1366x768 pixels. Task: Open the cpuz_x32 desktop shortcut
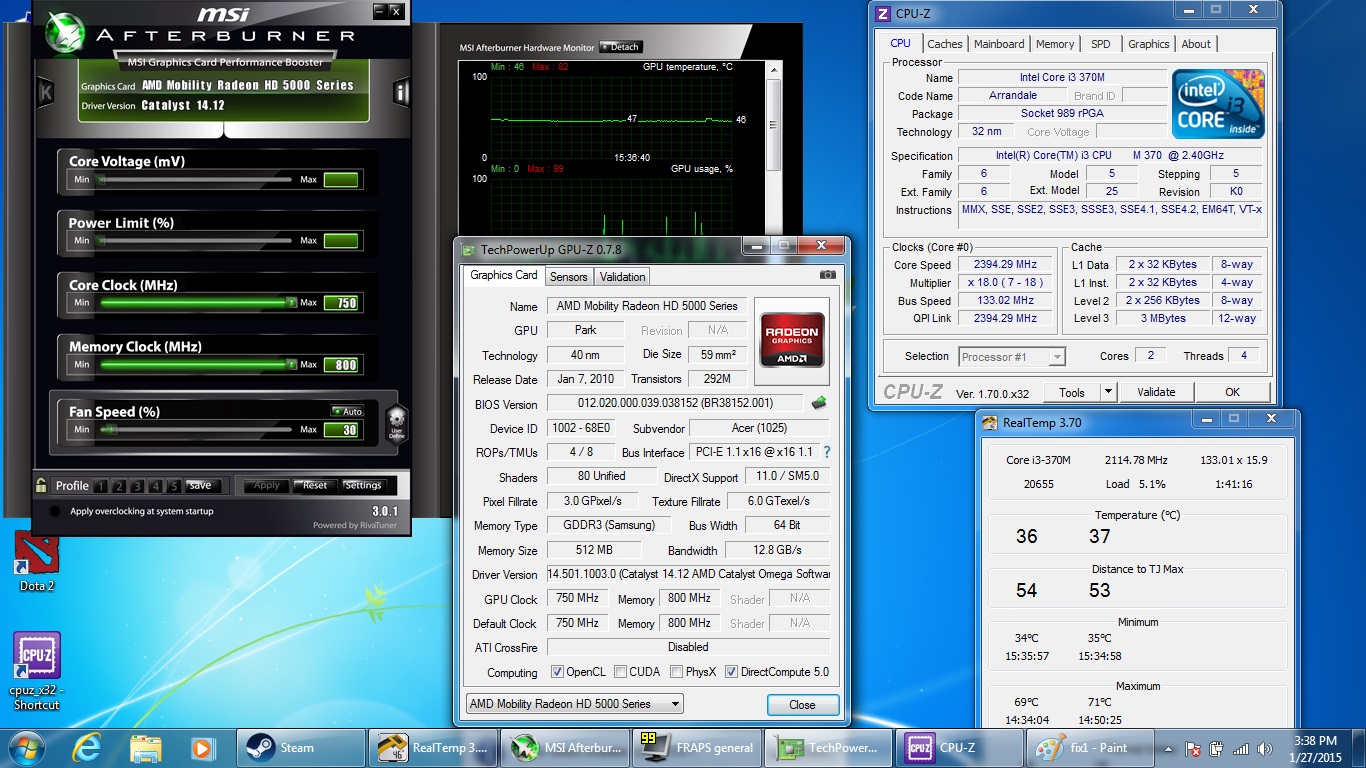tap(37, 671)
